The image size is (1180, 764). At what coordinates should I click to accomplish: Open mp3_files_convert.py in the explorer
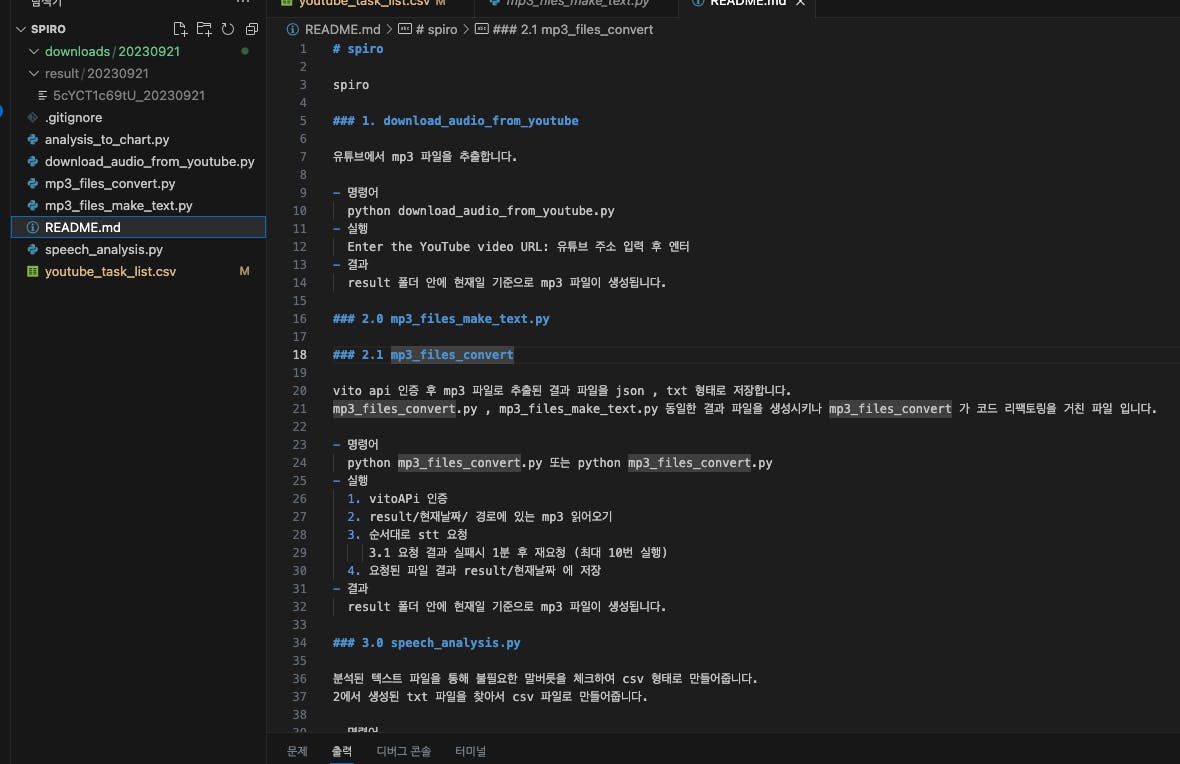(x=138, y=183)
